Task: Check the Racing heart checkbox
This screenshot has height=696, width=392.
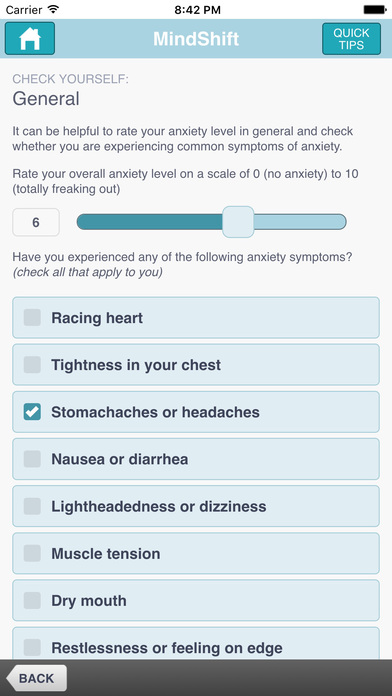Action: point(32,318)
